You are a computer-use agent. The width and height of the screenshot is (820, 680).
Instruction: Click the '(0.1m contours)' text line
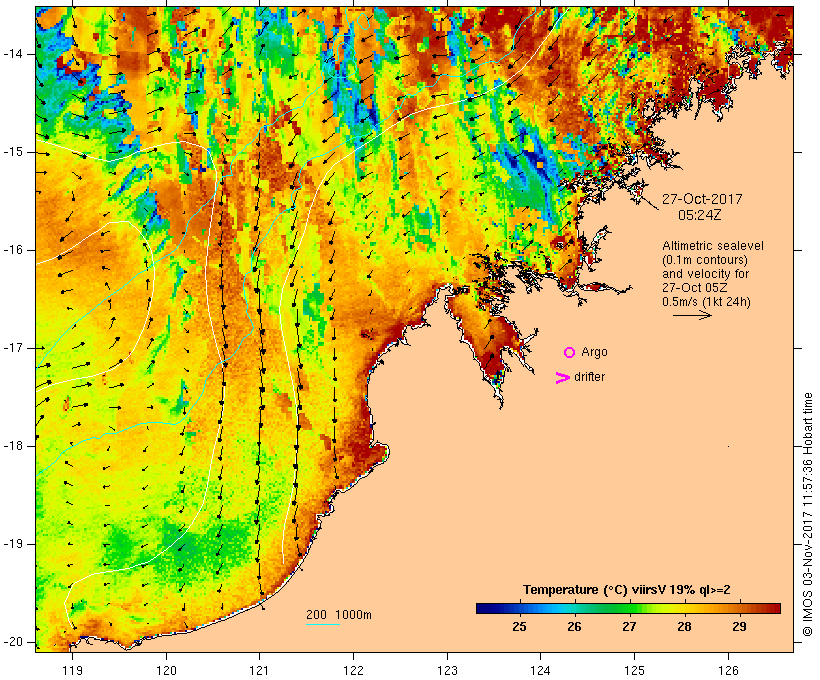click(705, 260)
